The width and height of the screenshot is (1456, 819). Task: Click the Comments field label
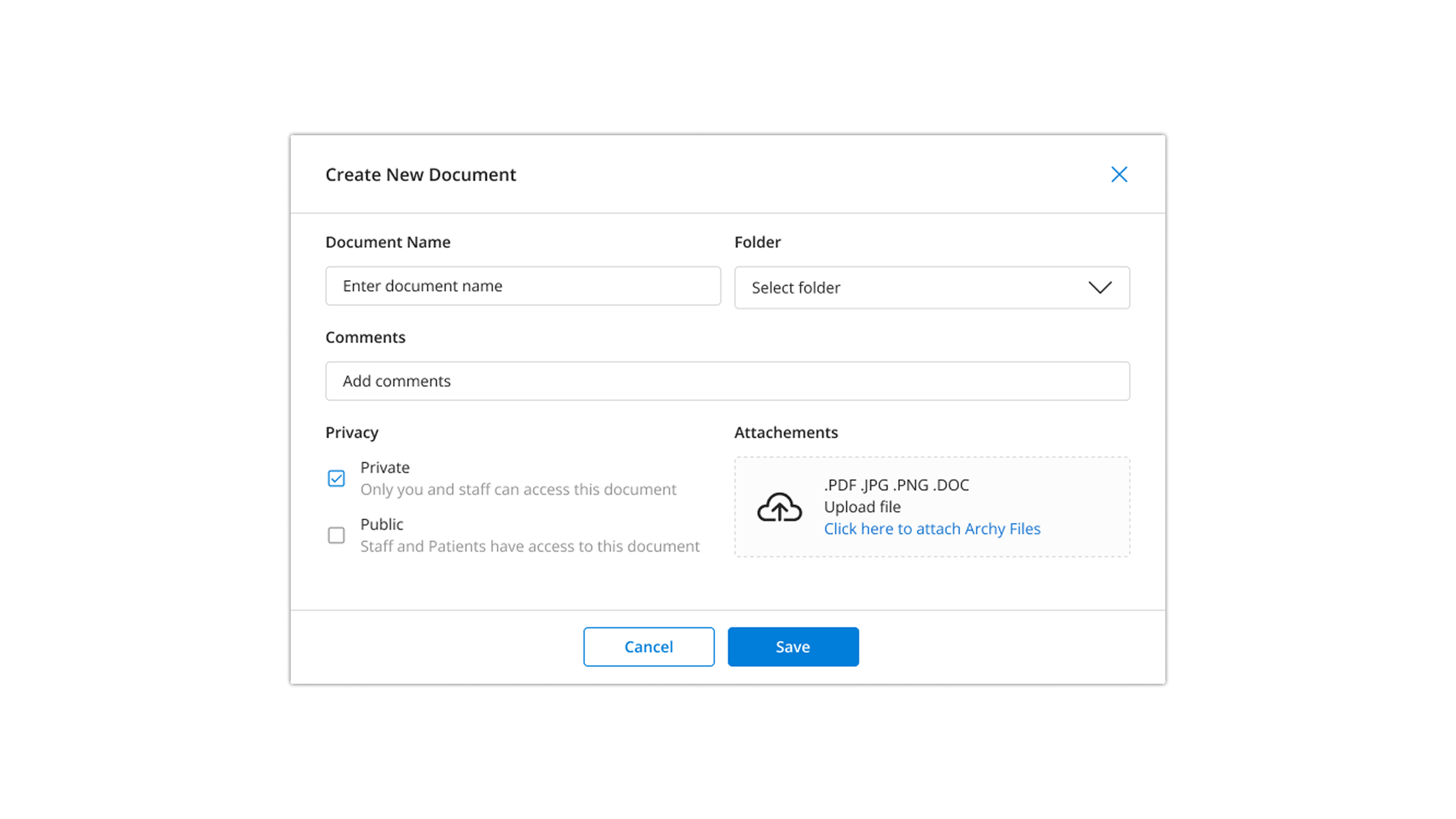[x=365, y=337]
